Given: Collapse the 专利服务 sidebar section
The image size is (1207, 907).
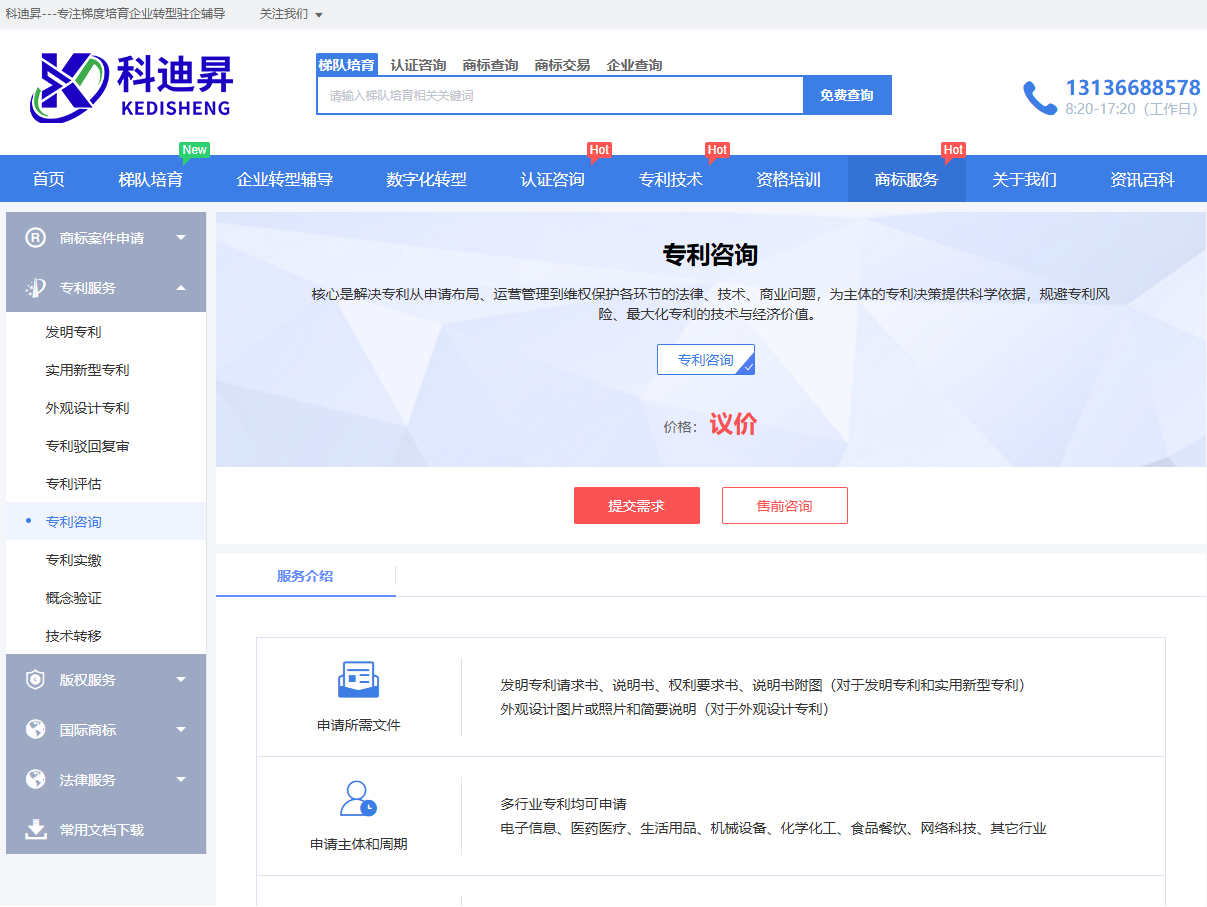Looking at the screenshot, I should 181,288.
